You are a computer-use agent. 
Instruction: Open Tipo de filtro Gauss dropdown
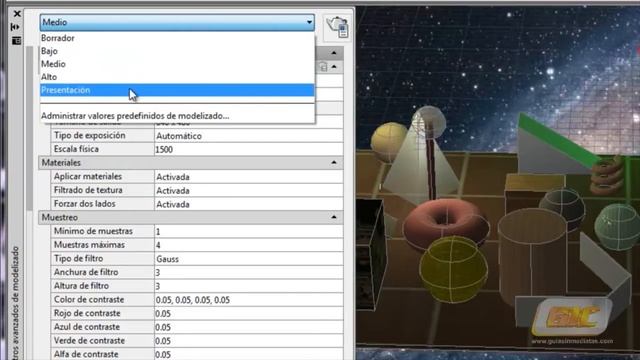click(x=249, y=259)
